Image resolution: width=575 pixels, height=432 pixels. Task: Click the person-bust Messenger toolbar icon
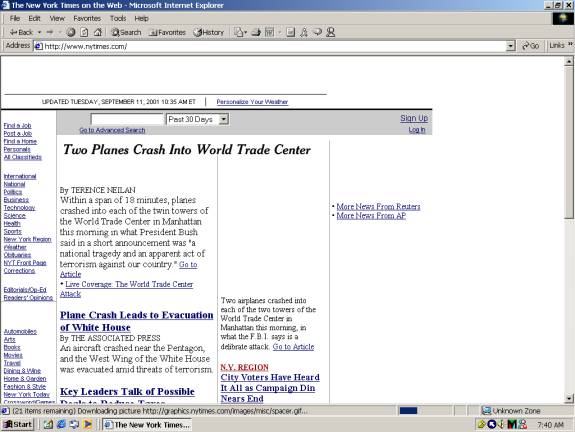(x=330, y=32)
